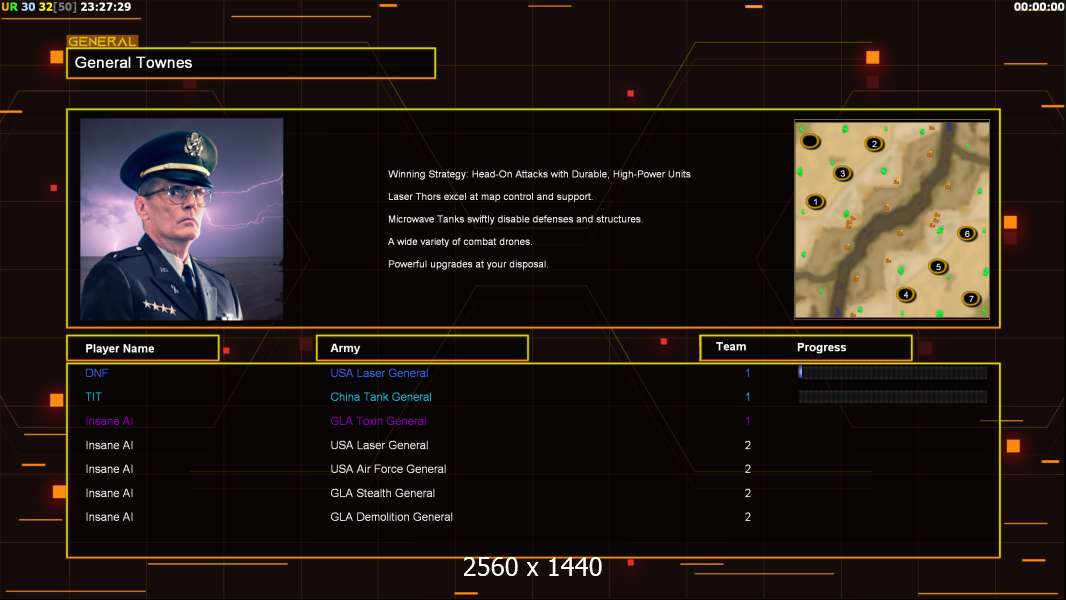
Task: Click the Player Name column header
Action: 143,348
